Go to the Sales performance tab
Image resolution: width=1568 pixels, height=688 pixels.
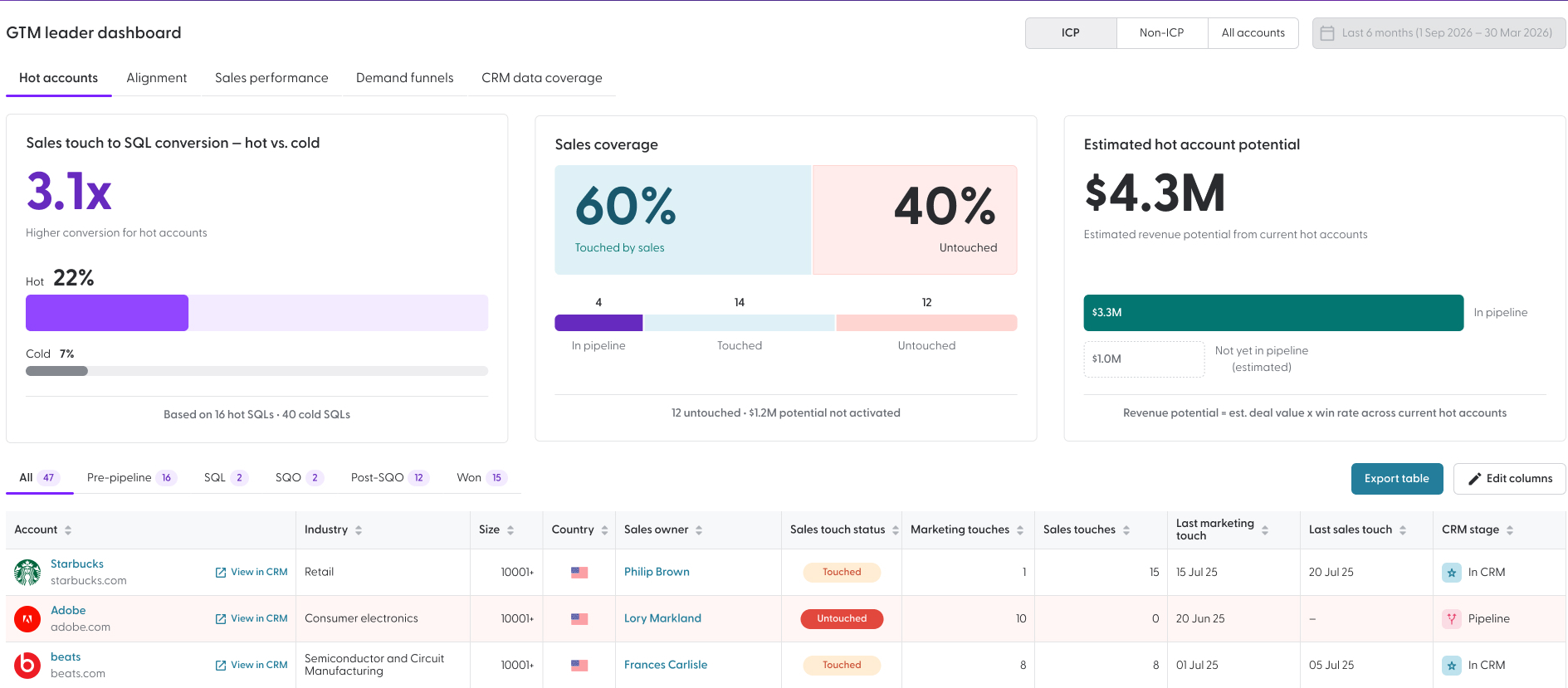pos(271,78)
